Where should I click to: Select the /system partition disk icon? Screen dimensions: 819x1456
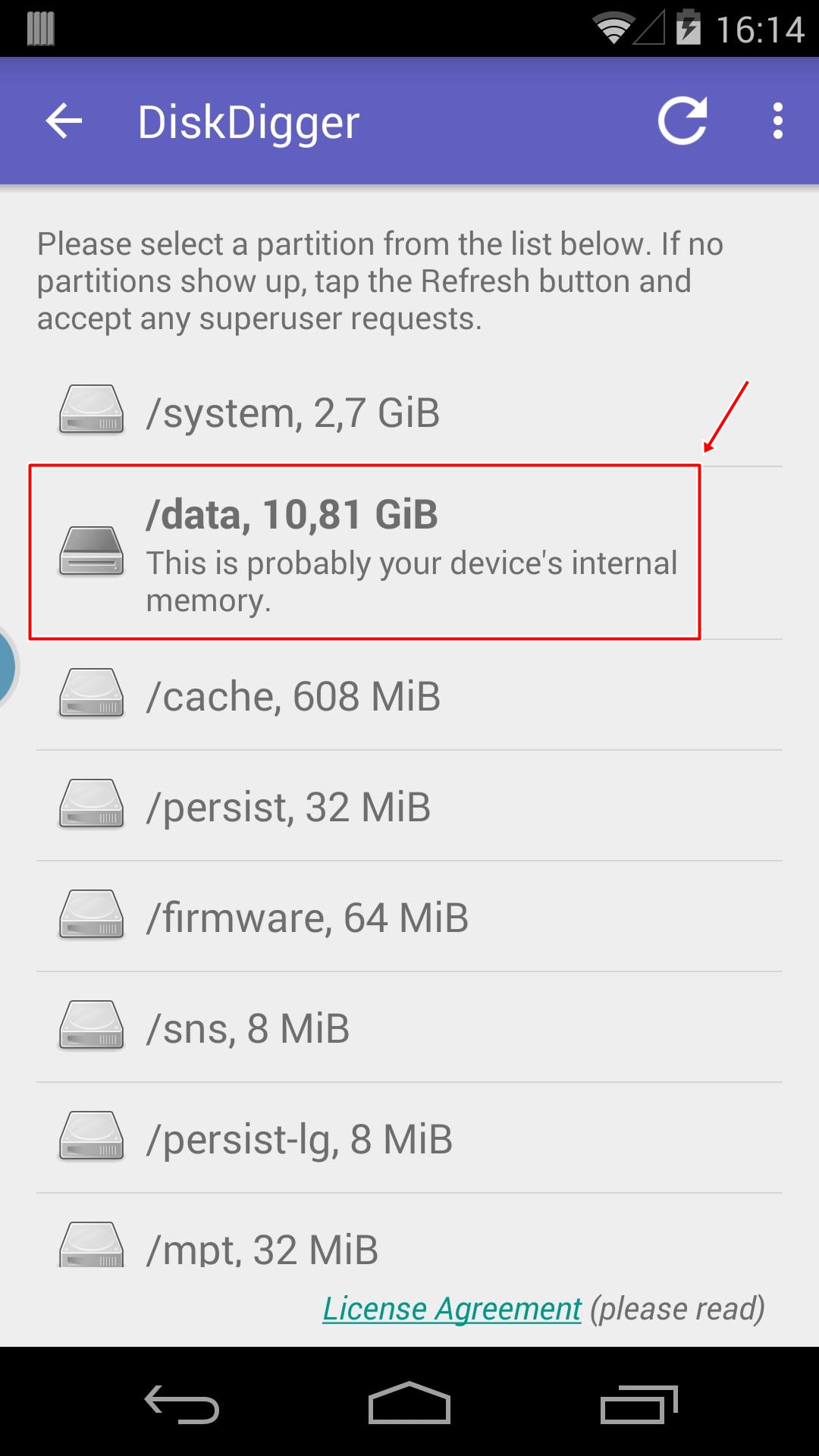point(89,411)
